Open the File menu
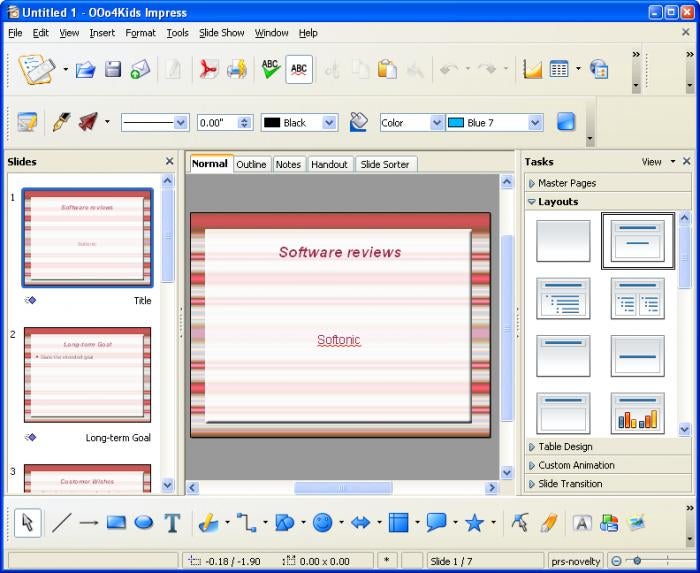The height and width of the screenshot is (573, 700). pyautogui.click(x=15, y=33)
